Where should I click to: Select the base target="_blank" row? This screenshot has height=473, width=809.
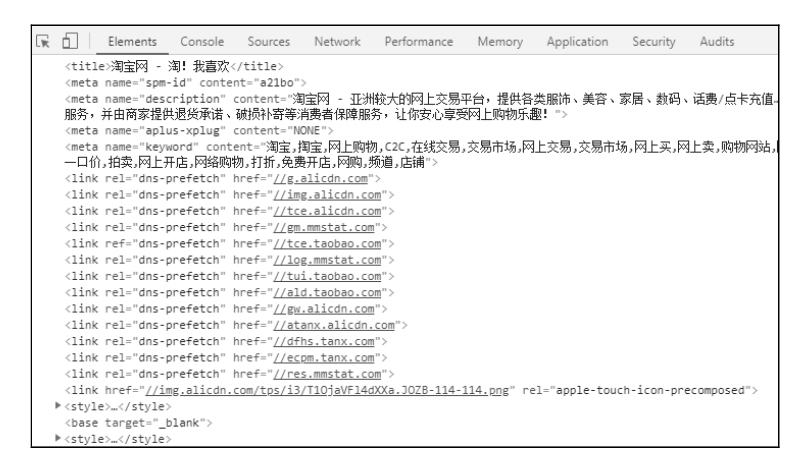click(138, 423)
